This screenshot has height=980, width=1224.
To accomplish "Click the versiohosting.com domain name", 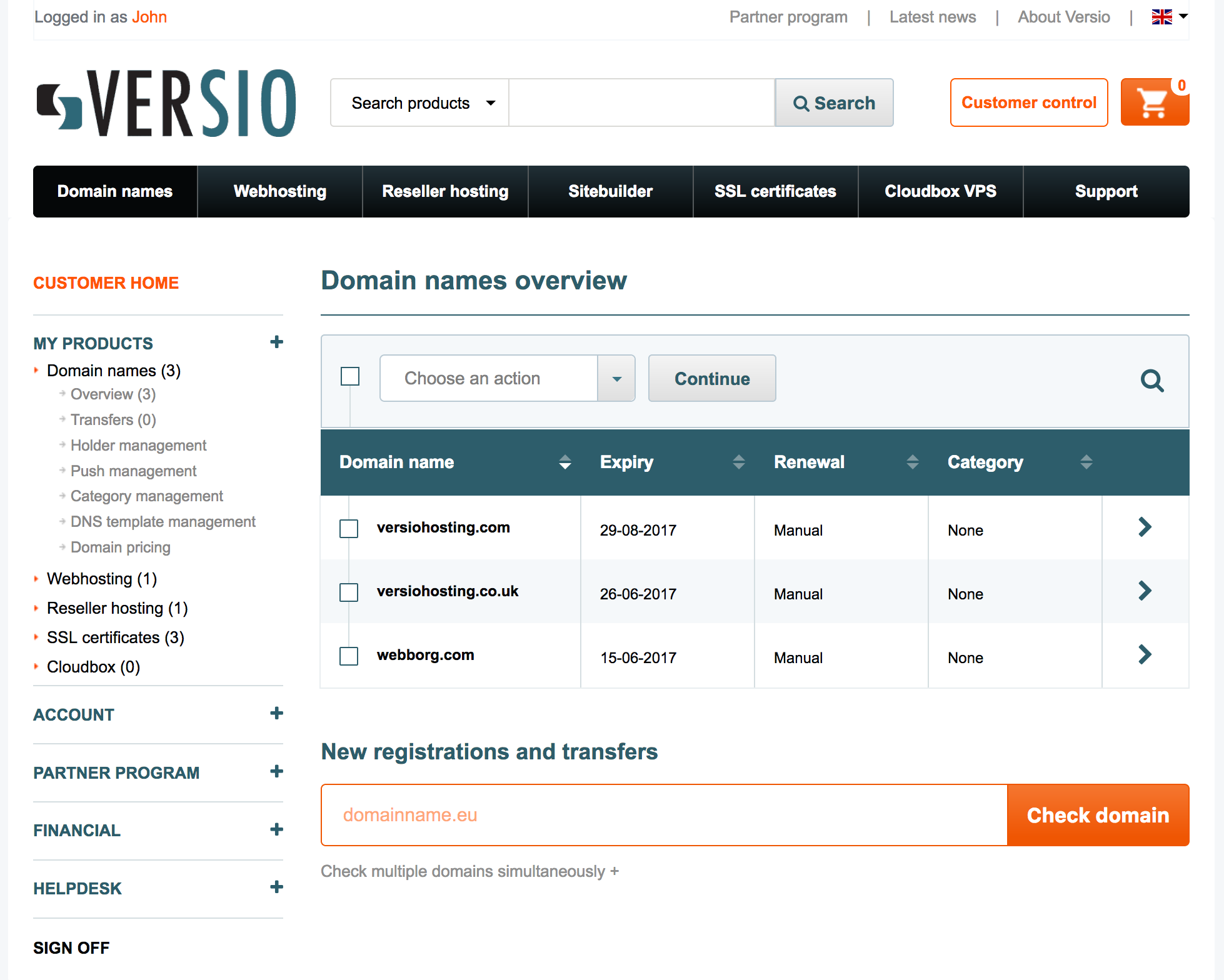I will click(443, 527).
